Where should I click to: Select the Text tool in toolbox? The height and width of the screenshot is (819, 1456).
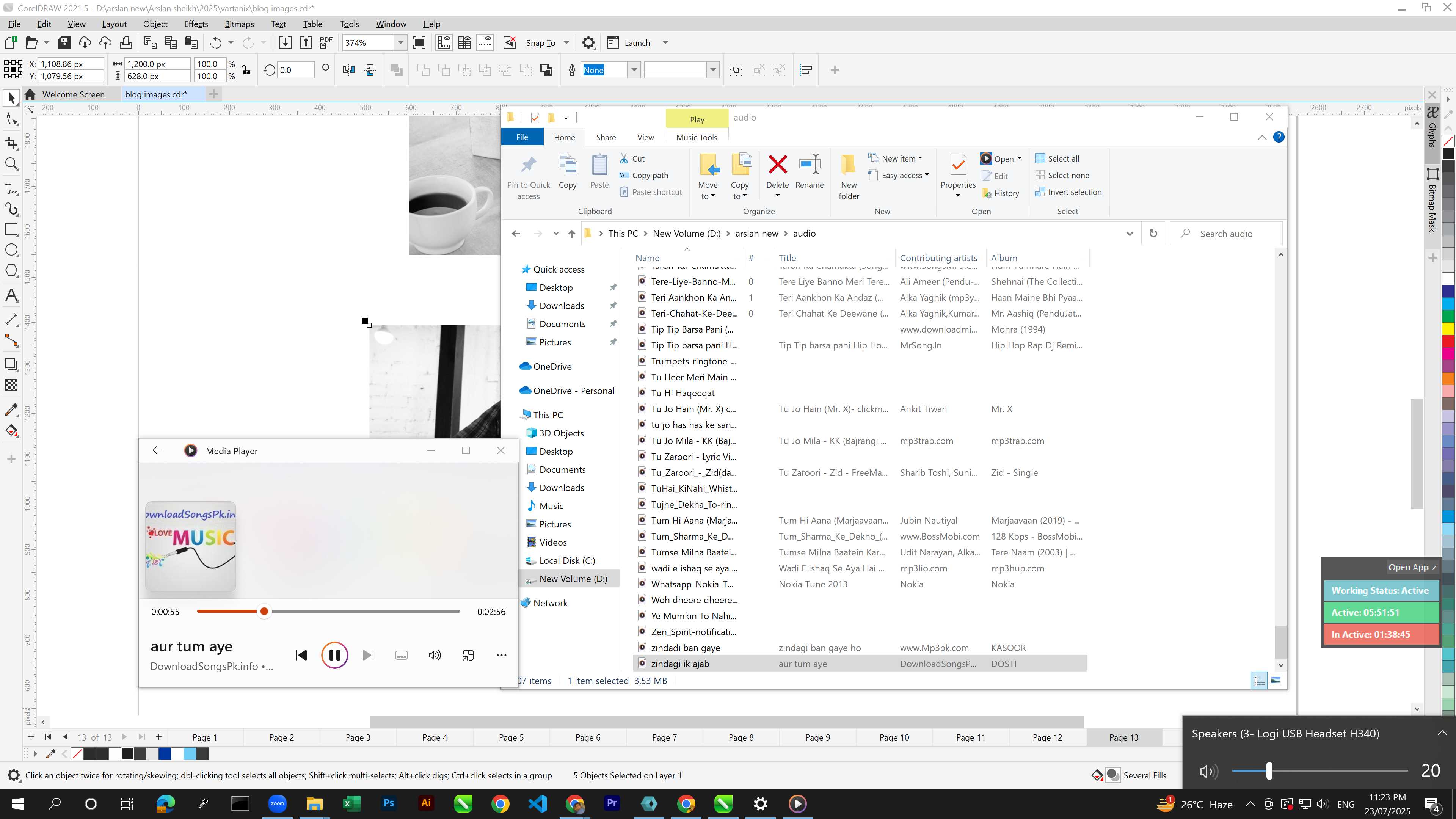11,295
